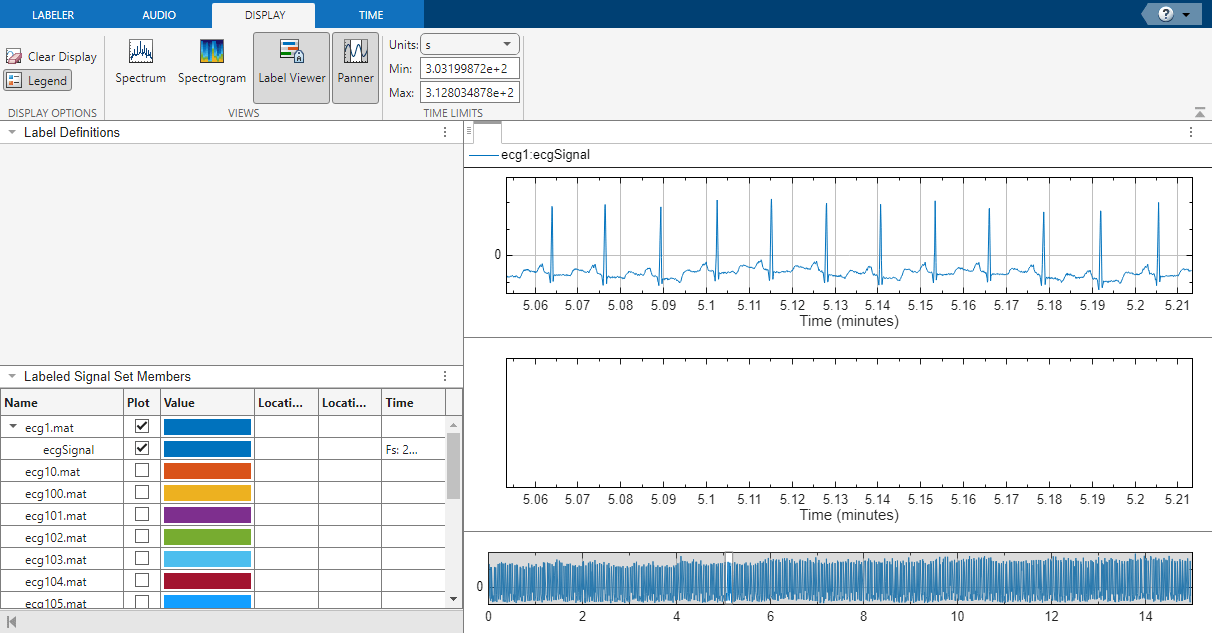Viewport: 1212px width, 633px height.
Task: Open the Units dropdown
Action: tap(469, 45)
